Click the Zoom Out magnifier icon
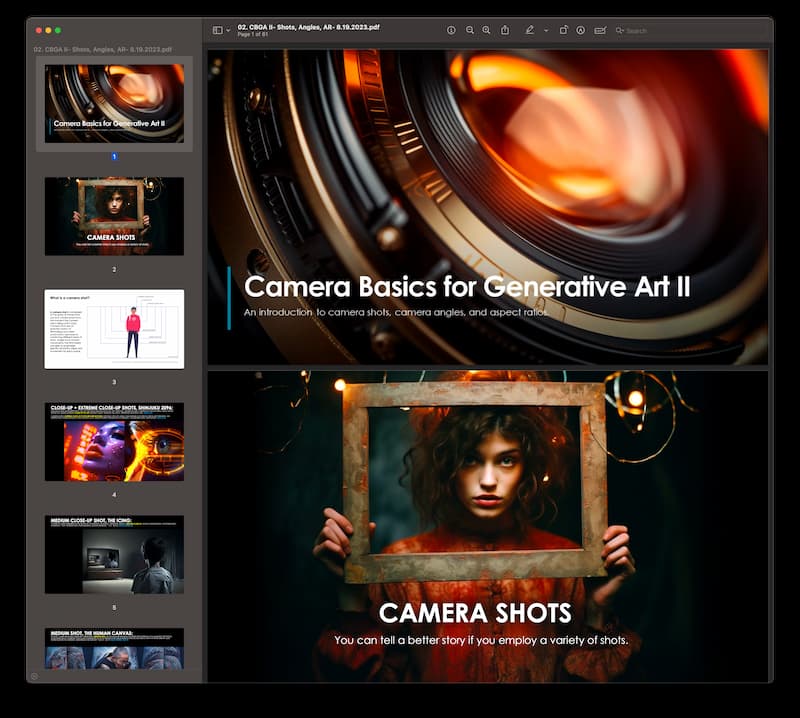This screenshot has height=718, width=800. tap(470, 30)
